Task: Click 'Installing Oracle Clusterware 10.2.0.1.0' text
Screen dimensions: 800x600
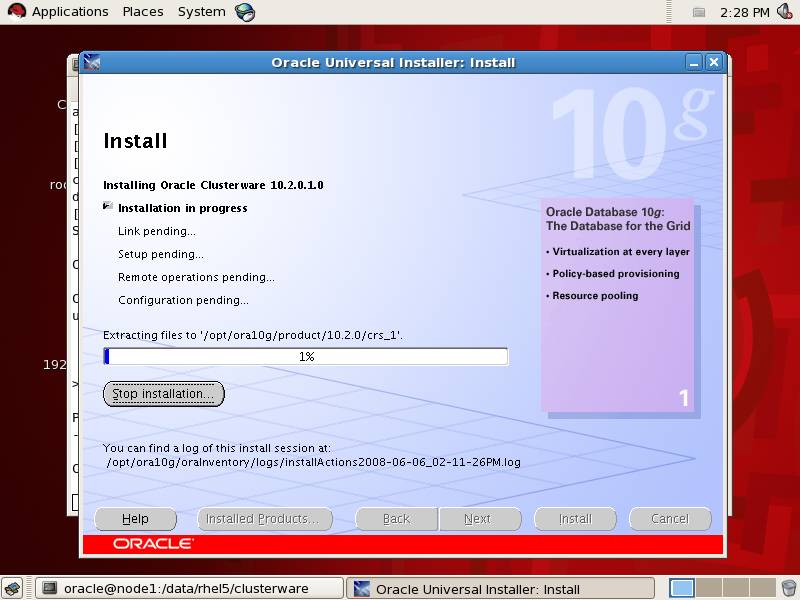Action: pyautogui.click(x=213, y=185)
